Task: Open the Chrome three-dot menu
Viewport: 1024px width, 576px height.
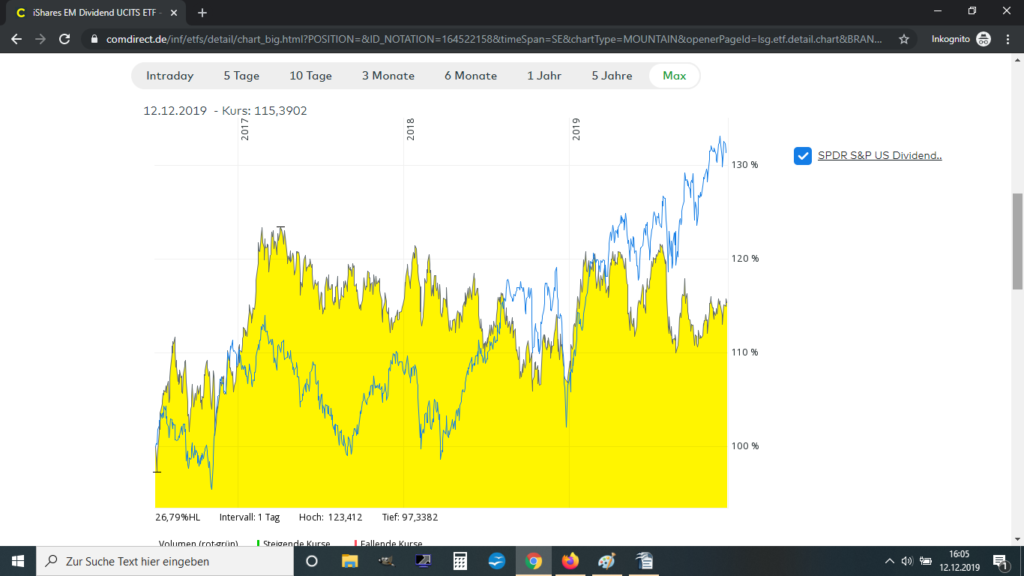Action: point(1008,39)
